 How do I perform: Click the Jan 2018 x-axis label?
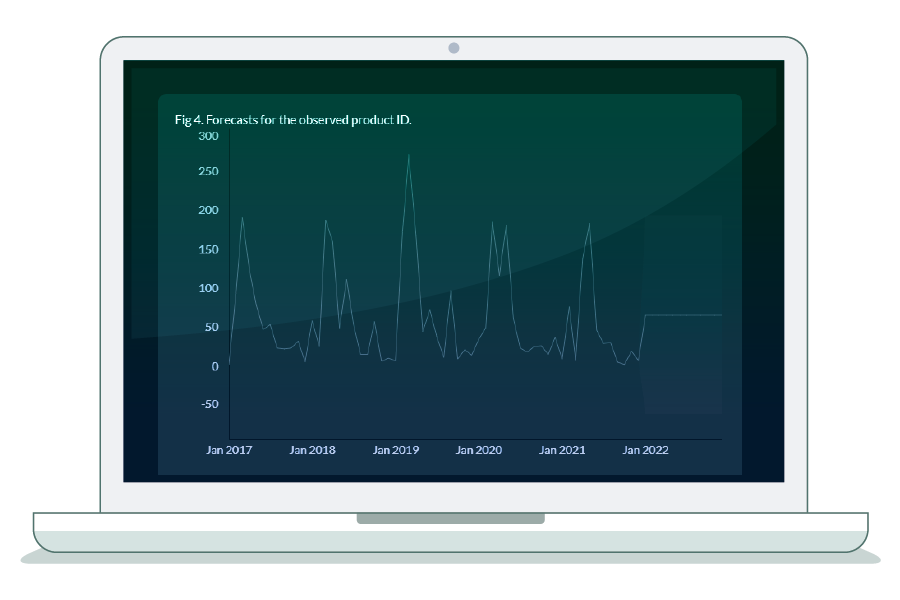tap(312, 450)
